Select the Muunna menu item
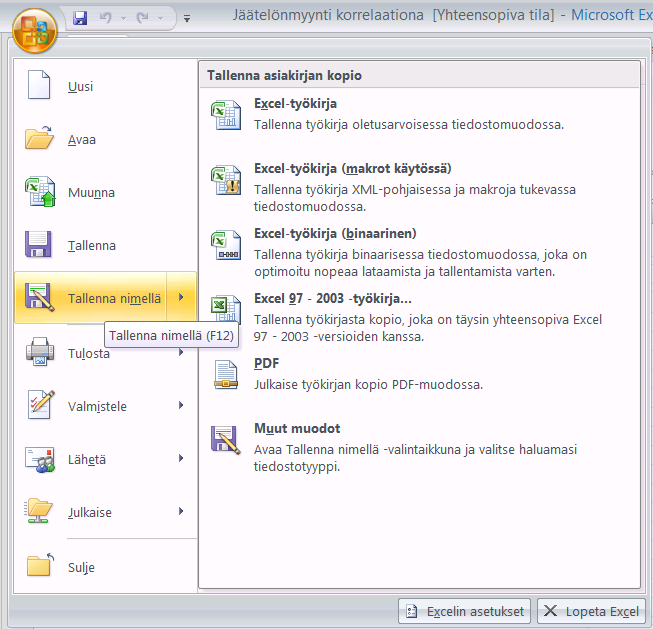Image resolution: width=653 pixels, height=629 pixels. coord(105,192)
